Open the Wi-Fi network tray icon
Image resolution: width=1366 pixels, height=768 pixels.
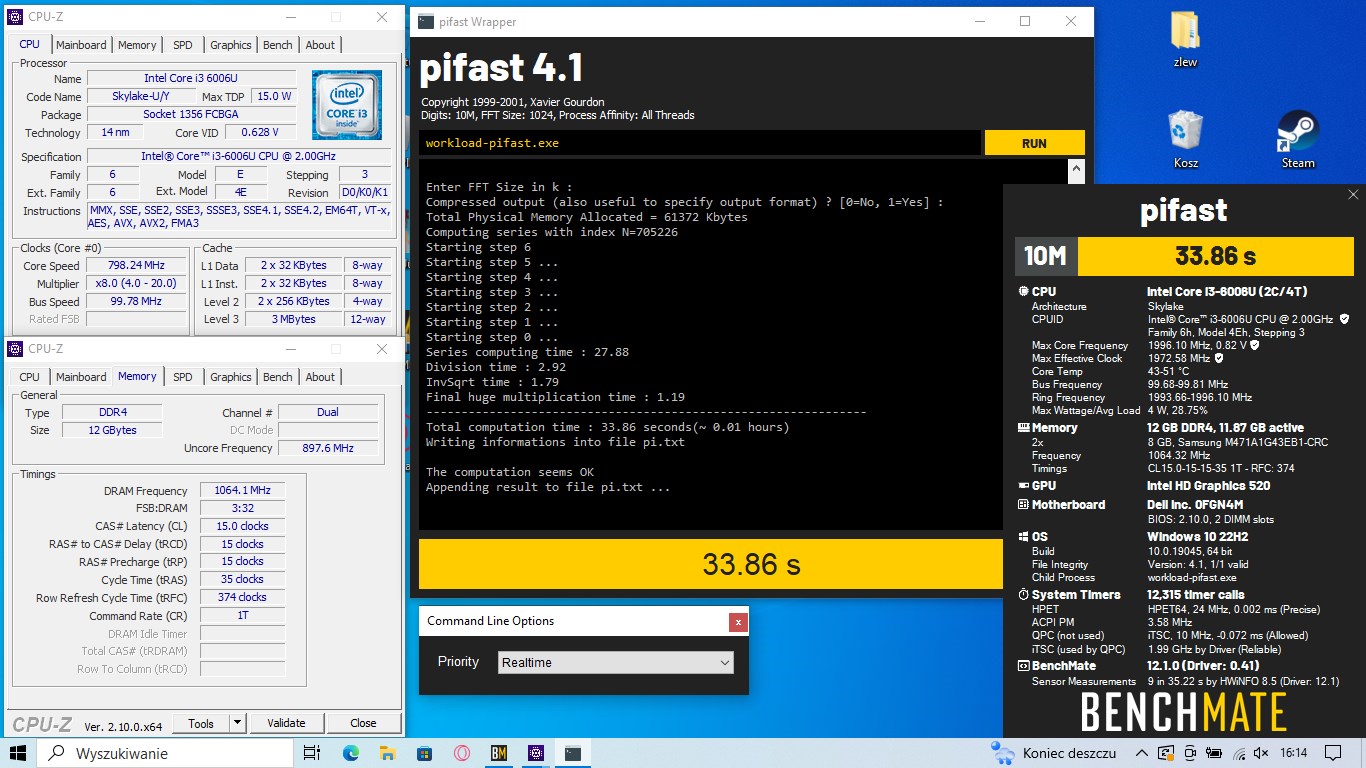[1238, 753]
